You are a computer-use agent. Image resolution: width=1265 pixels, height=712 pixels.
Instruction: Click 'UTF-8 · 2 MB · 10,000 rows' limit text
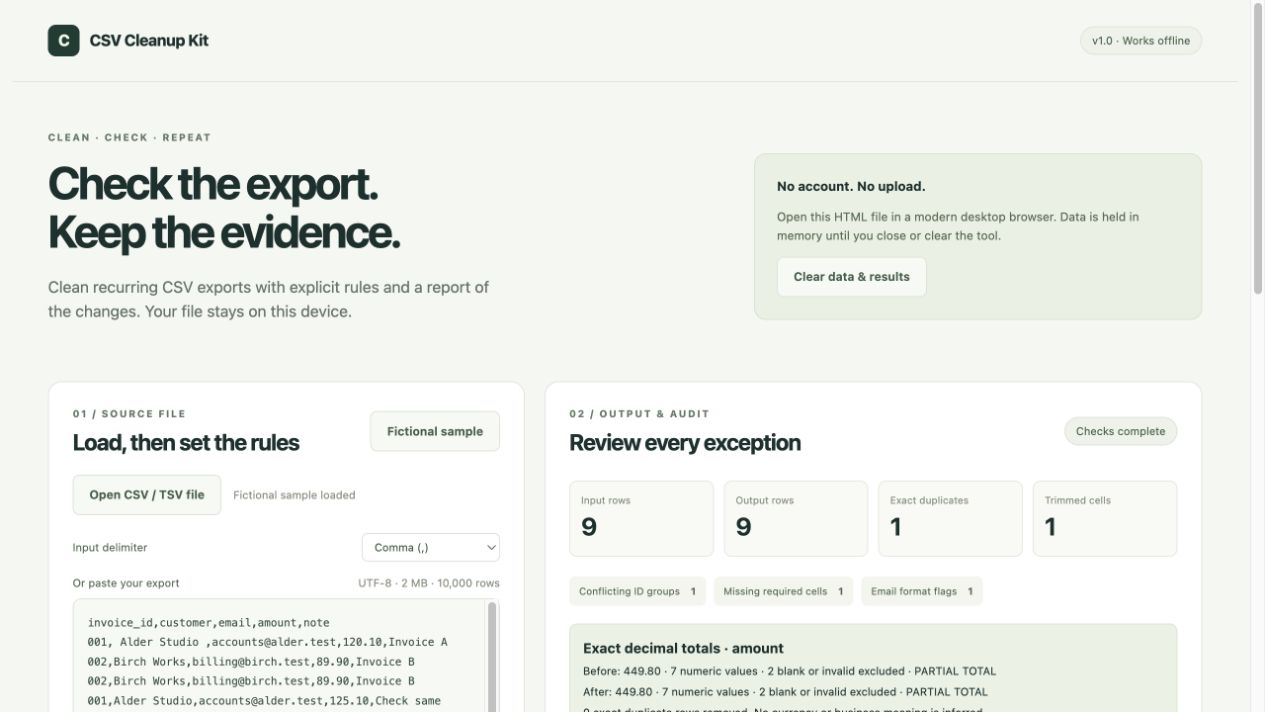(x=429, y=583)
